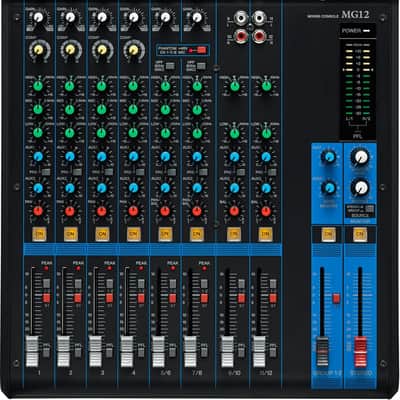Toggle the channel 4 AUX1 PRE switch

[141, 172]
